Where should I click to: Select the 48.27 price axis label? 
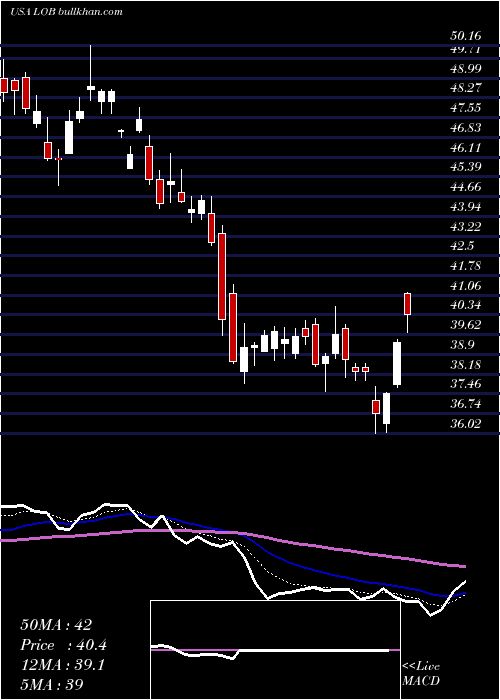(x=466, y=88)
